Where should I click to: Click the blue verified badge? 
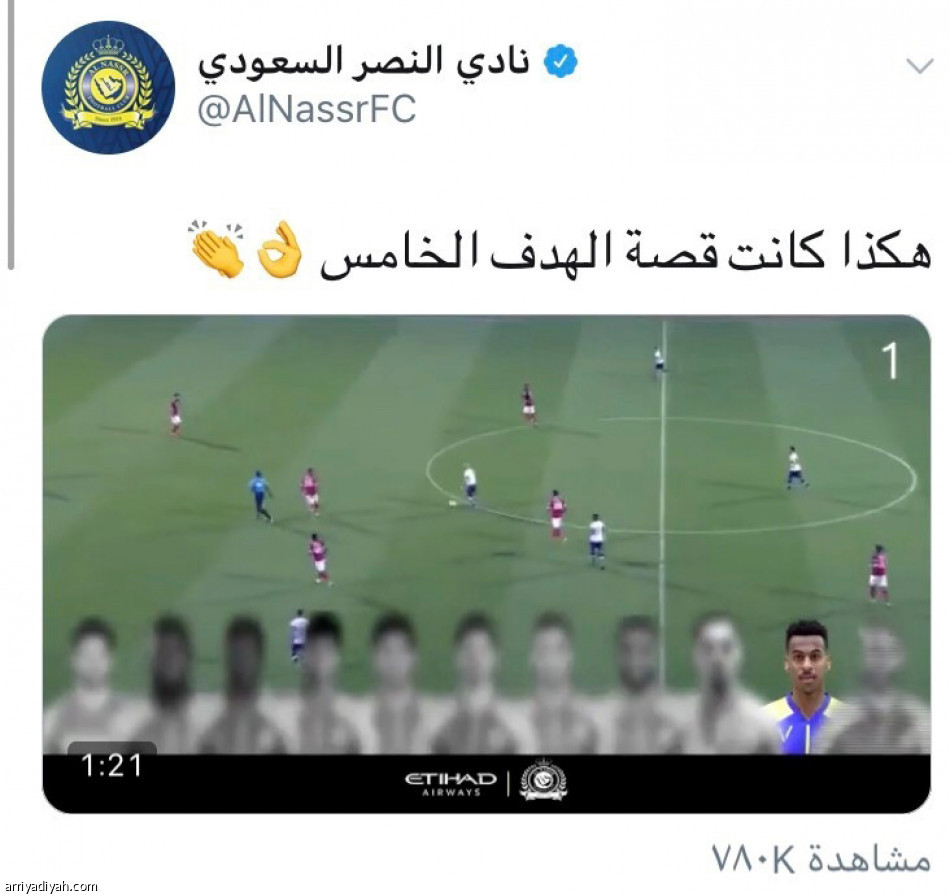click(x=560, y=61)
